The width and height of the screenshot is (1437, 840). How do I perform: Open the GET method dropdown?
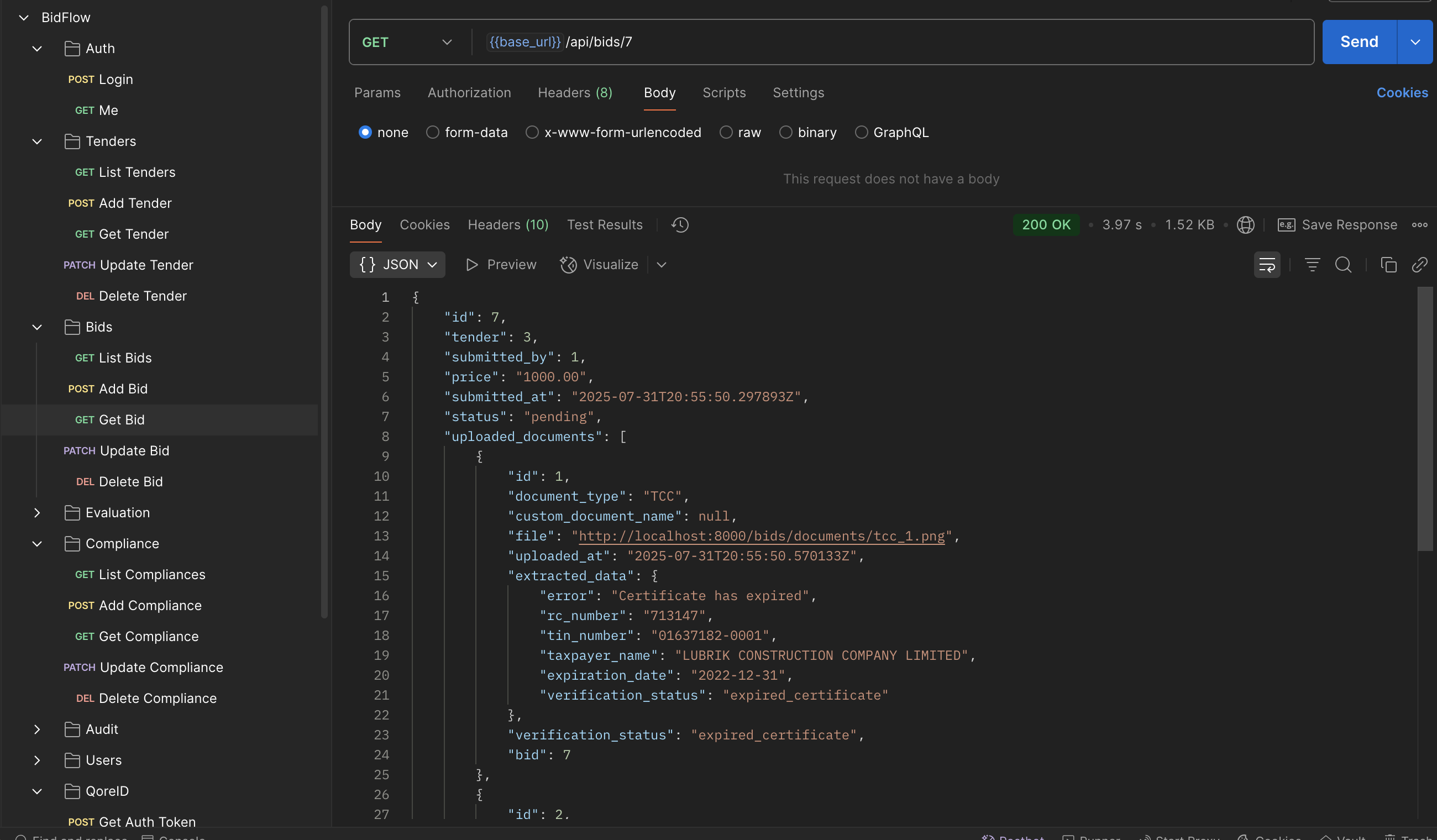click(407, 42)
